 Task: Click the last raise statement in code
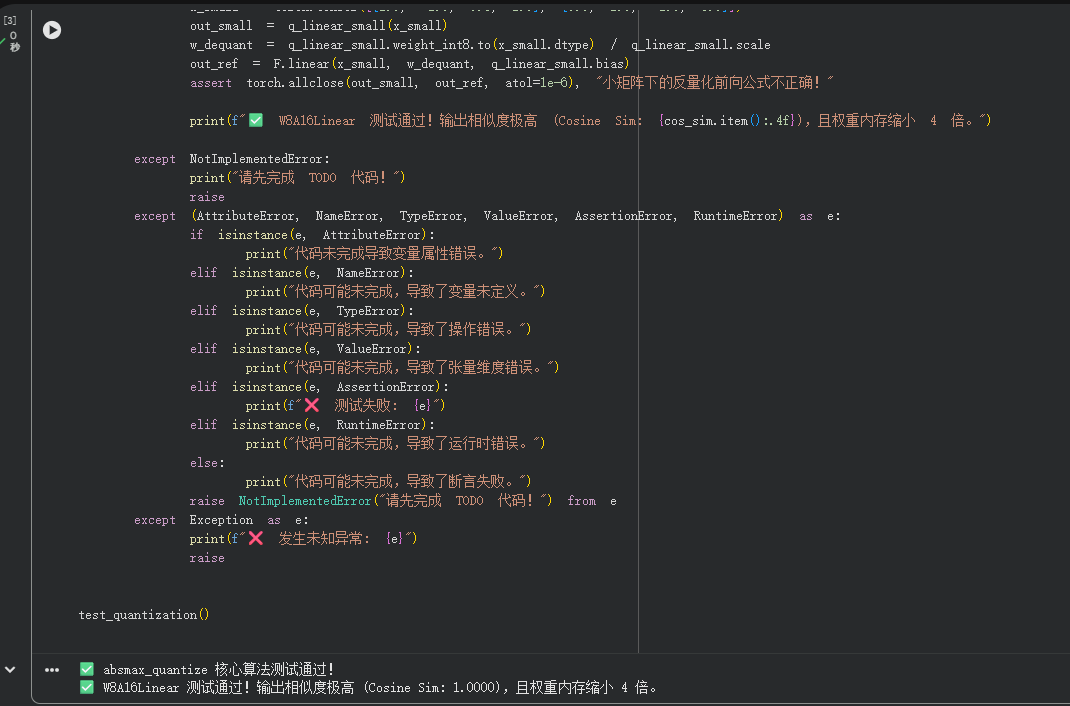pyautogui.click(x=207, y=557)
